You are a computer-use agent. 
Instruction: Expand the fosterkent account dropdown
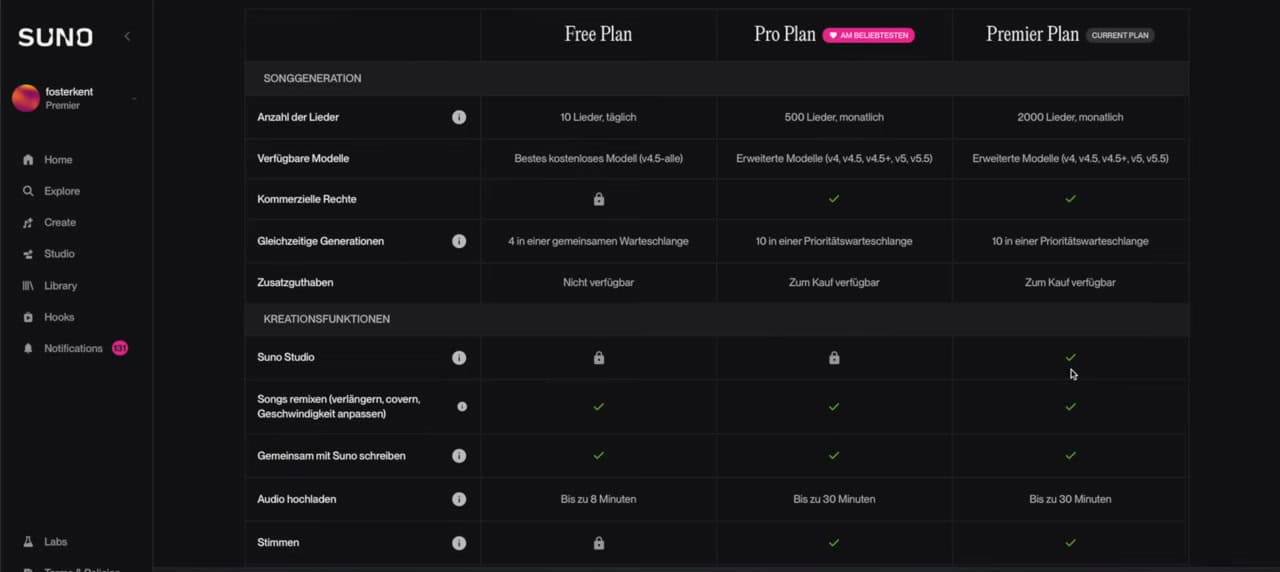pyautogui.click(x=134, y=98)
